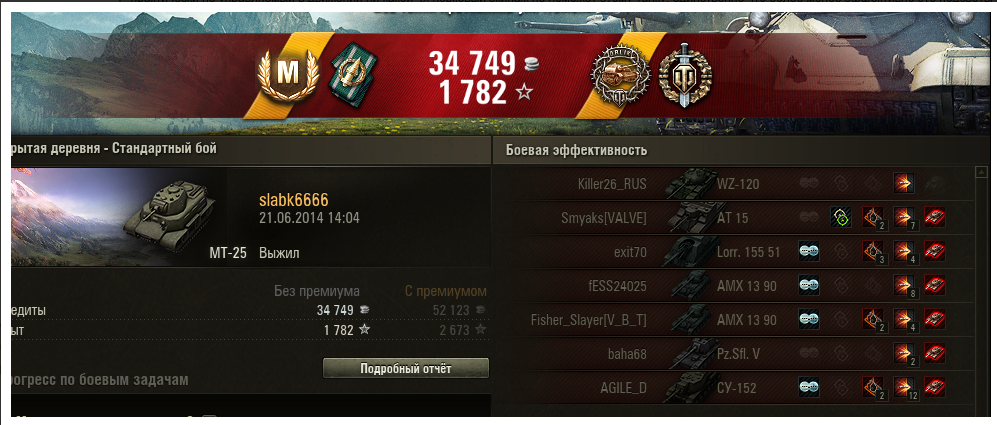997x425 pixels.
Task: Click the spotted icon in exit70 row
Action: pos(809,252)
